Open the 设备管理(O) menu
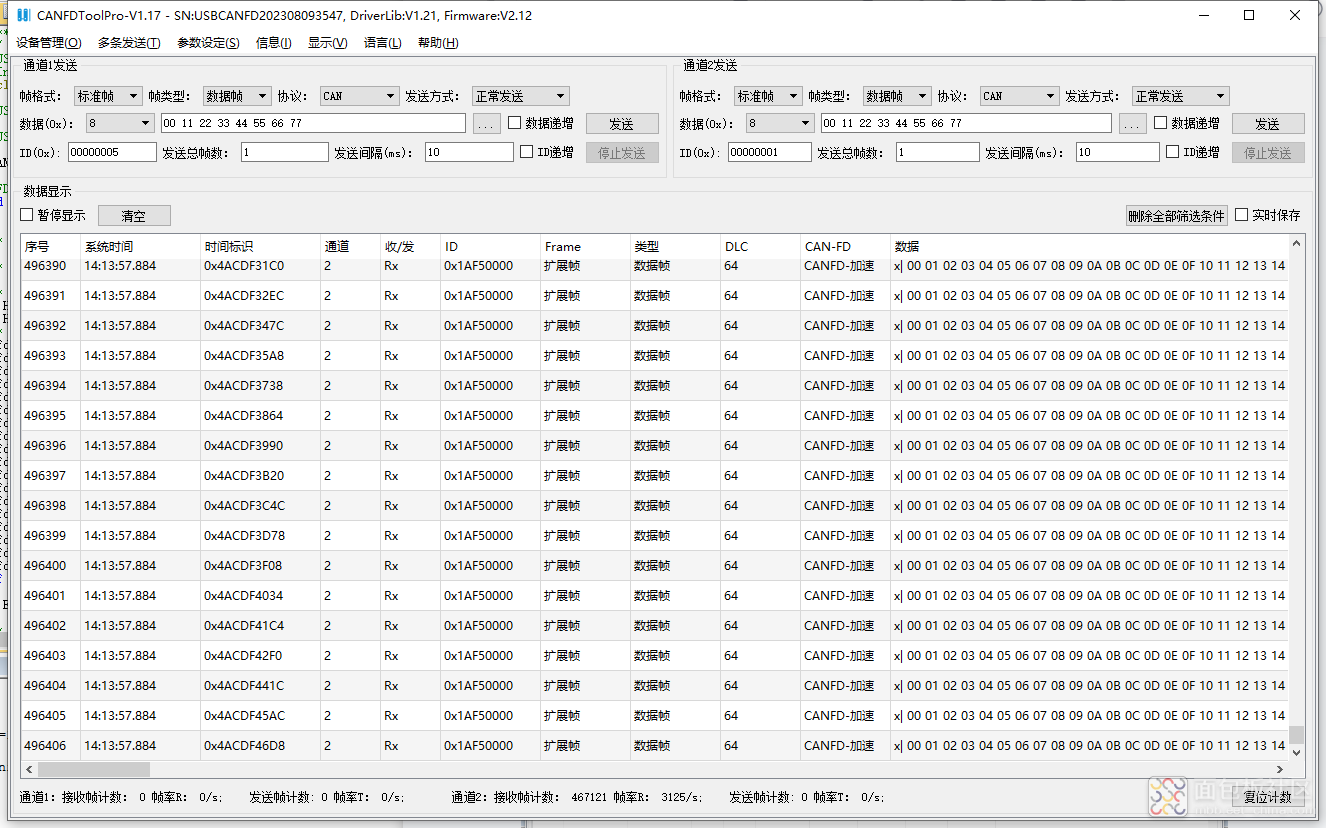Image resolution: width=1326 pixels, height=828 pixels. coord(49,43)
